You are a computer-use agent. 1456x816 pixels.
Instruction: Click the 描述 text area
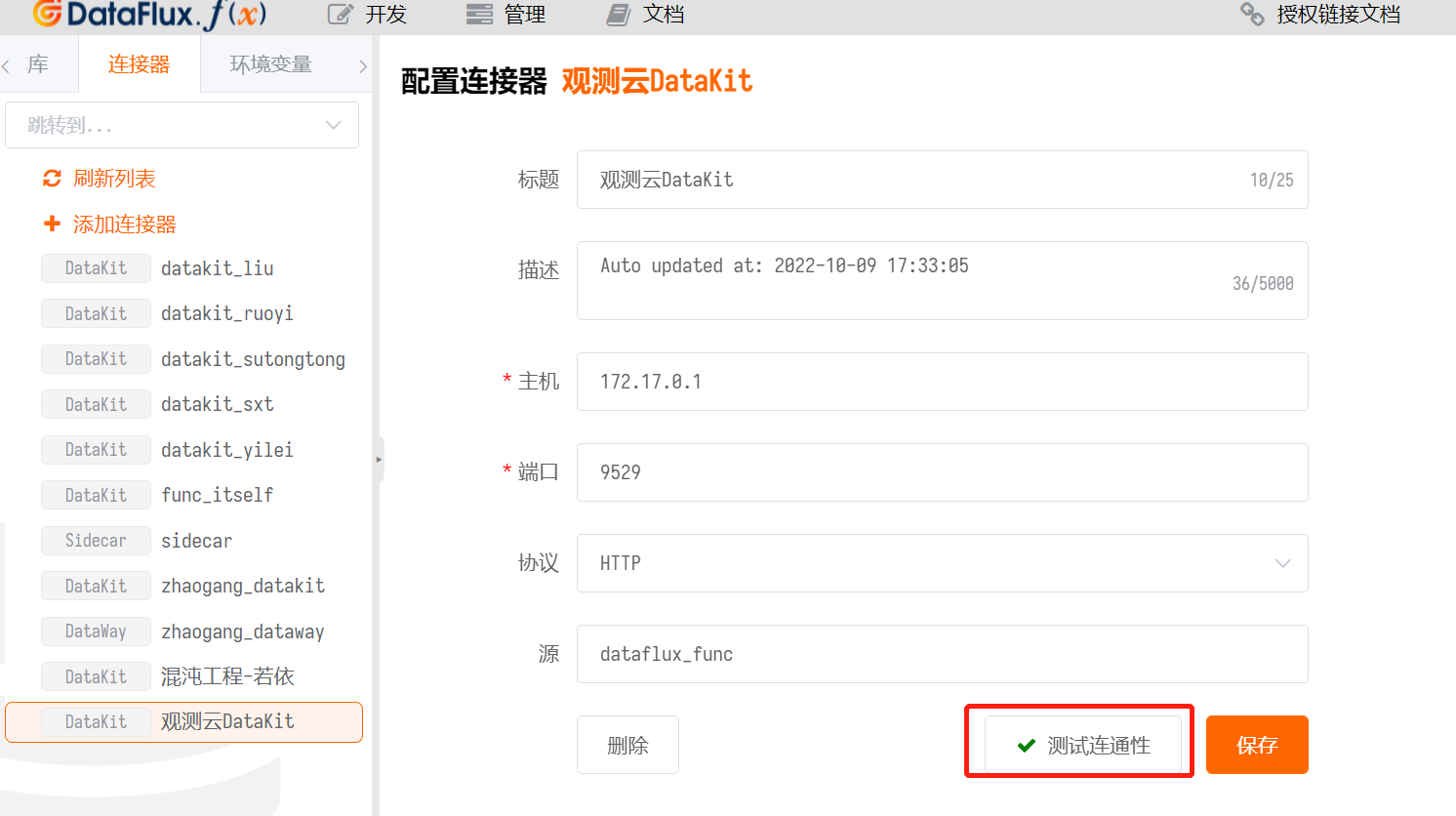(x=943, y=281)
